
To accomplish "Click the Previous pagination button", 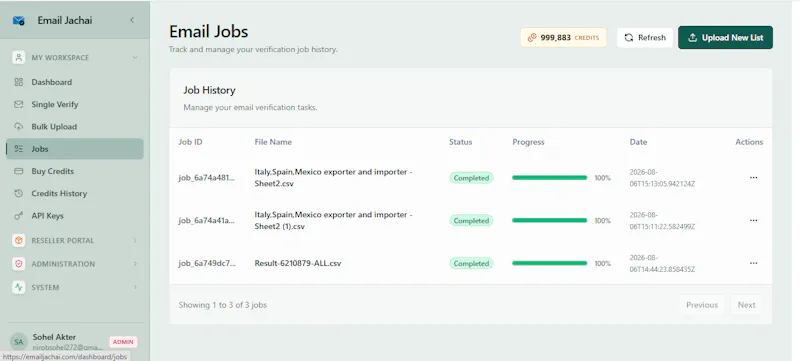I will pos(702,305).
